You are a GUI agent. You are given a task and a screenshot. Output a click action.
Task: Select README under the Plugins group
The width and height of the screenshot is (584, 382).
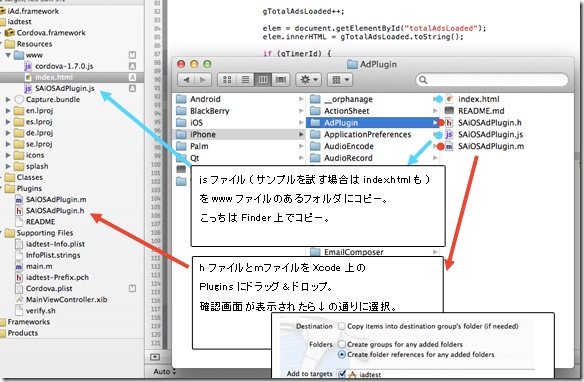(40, 222)
